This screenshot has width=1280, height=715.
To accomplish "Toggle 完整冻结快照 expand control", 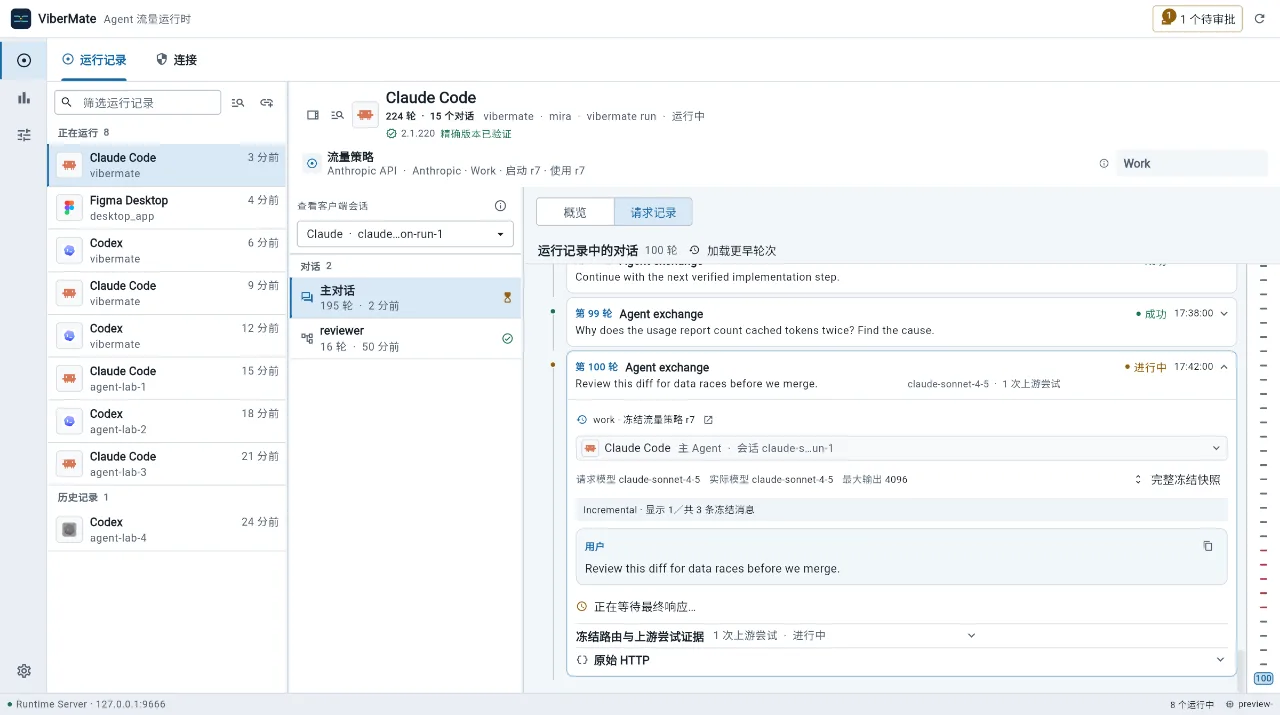I will [1177, 480].
